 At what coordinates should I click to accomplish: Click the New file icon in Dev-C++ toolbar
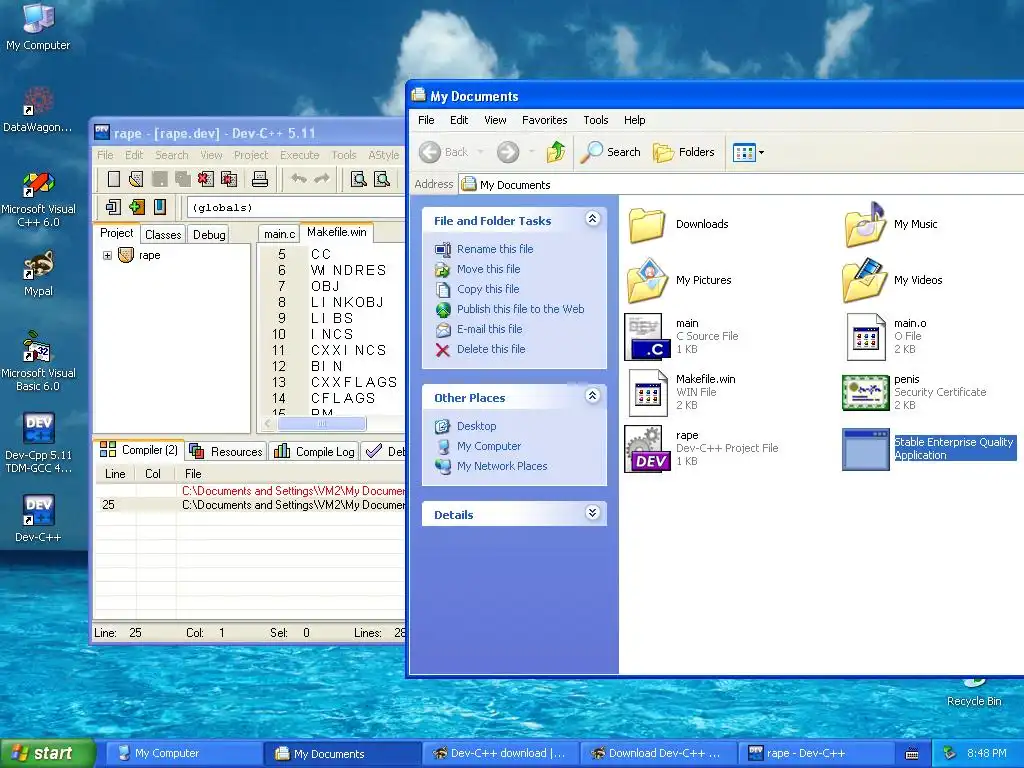[x=114, y=179]
